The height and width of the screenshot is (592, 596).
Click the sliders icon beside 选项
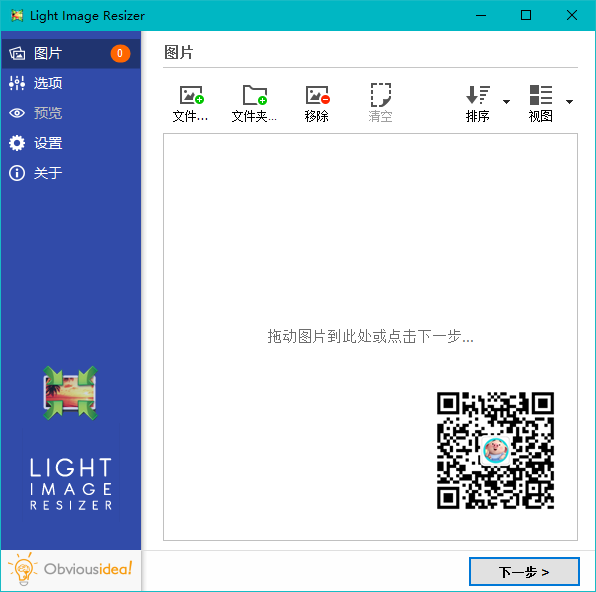click(17, 83)
